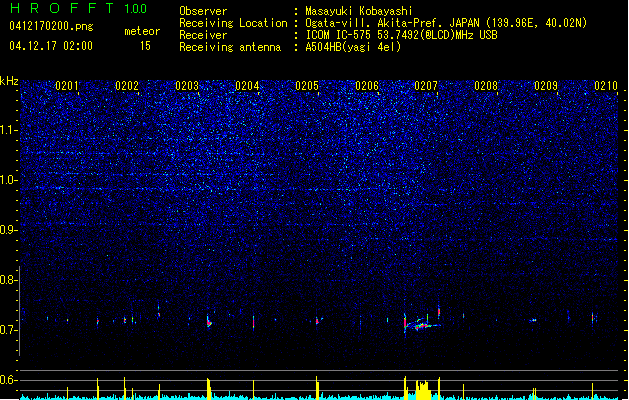Image resolution: width=629 pixels, height=400 pixels.
Task: Click the 0203 time marker
Action: coord(187,86)
